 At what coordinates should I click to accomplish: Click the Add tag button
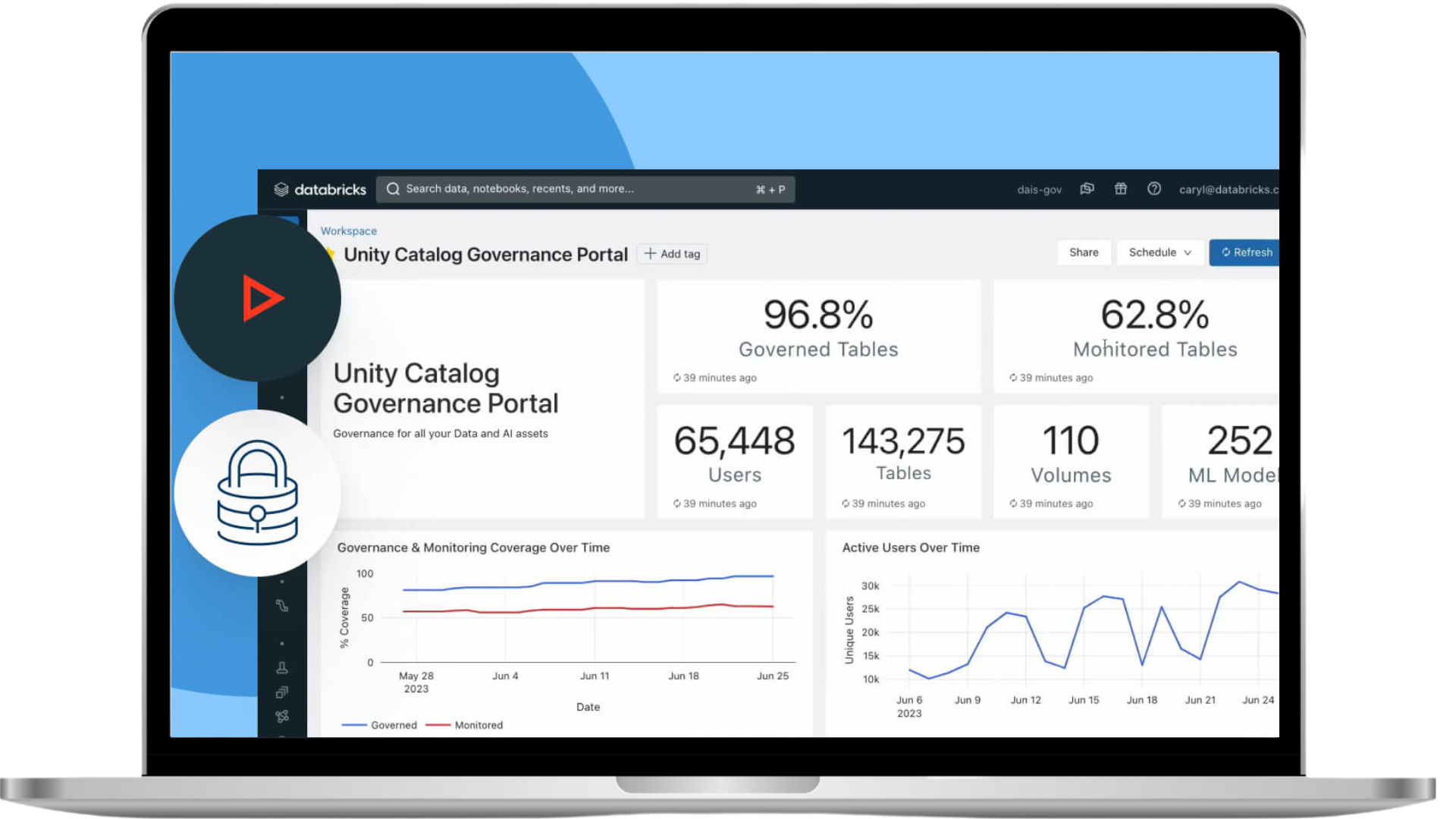[x=672, y=254]
